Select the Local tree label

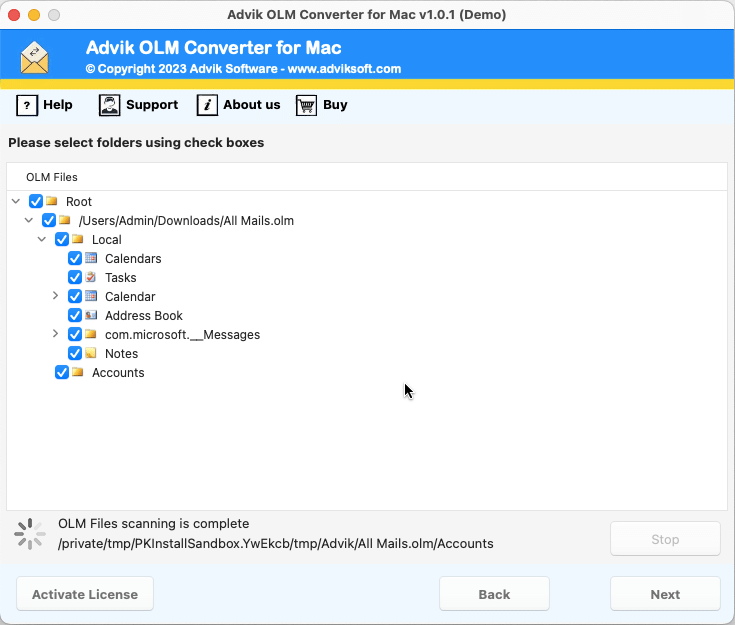(x=106, y=240)
